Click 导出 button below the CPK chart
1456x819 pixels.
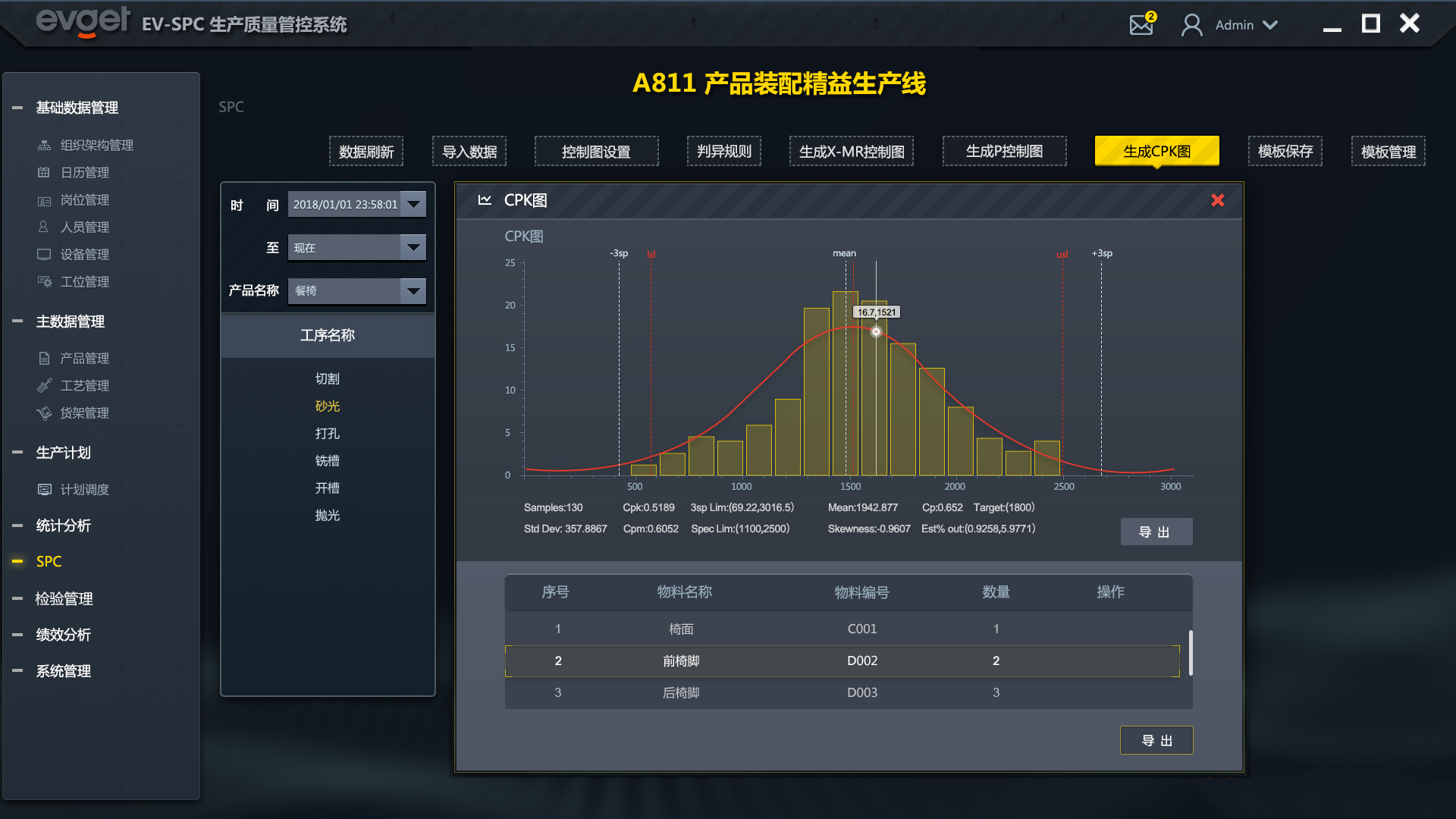click(1156, 532)
